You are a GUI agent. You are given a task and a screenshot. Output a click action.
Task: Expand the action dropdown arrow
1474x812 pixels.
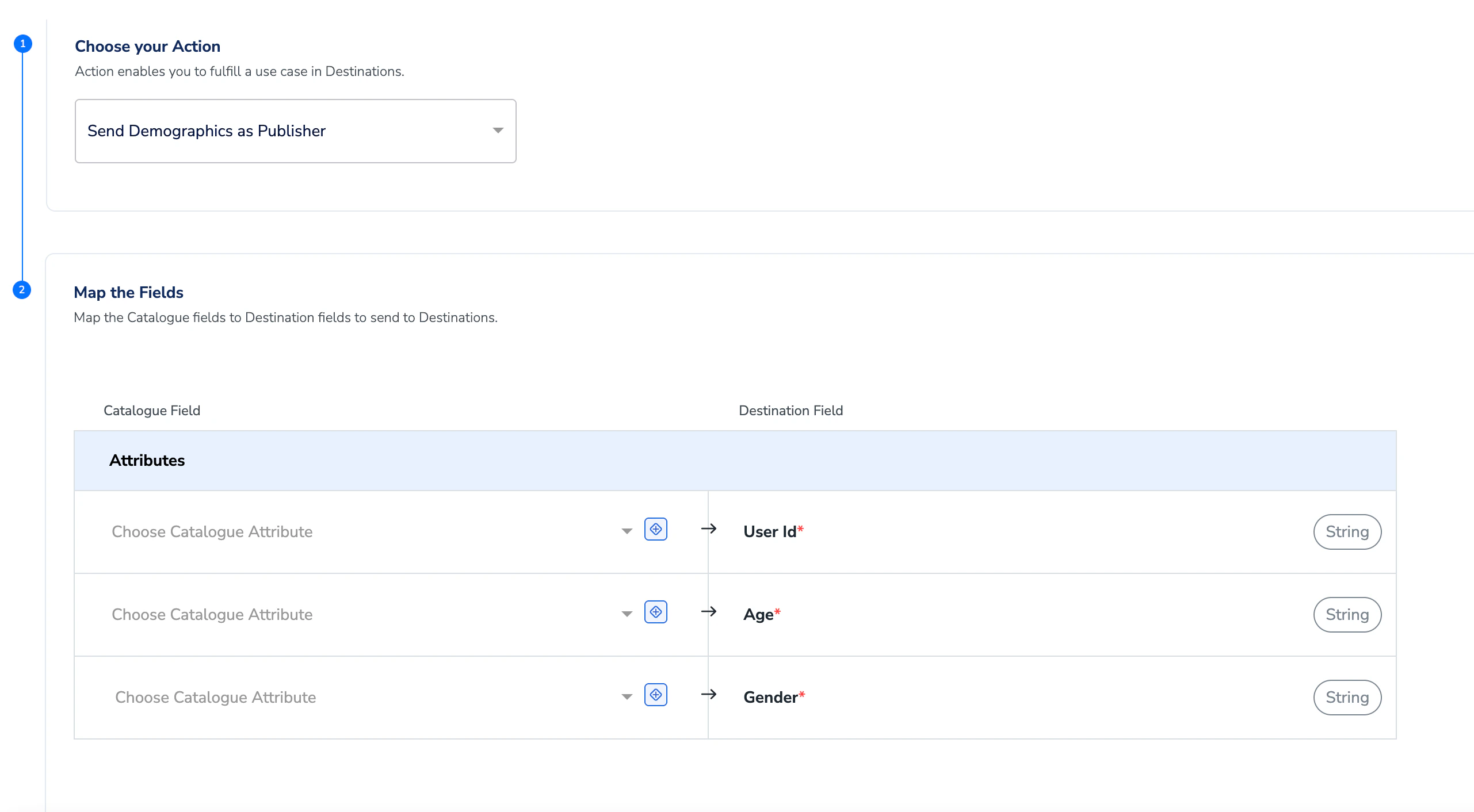coord(498,131)
